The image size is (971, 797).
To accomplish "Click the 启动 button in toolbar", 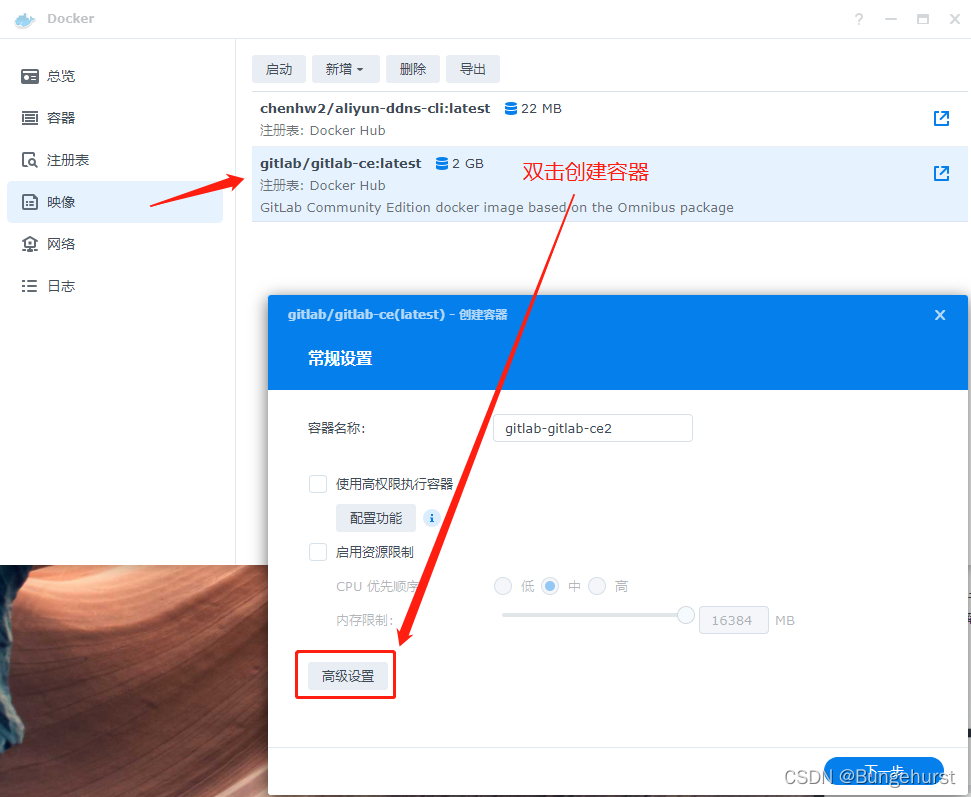I will click(278, 69).
